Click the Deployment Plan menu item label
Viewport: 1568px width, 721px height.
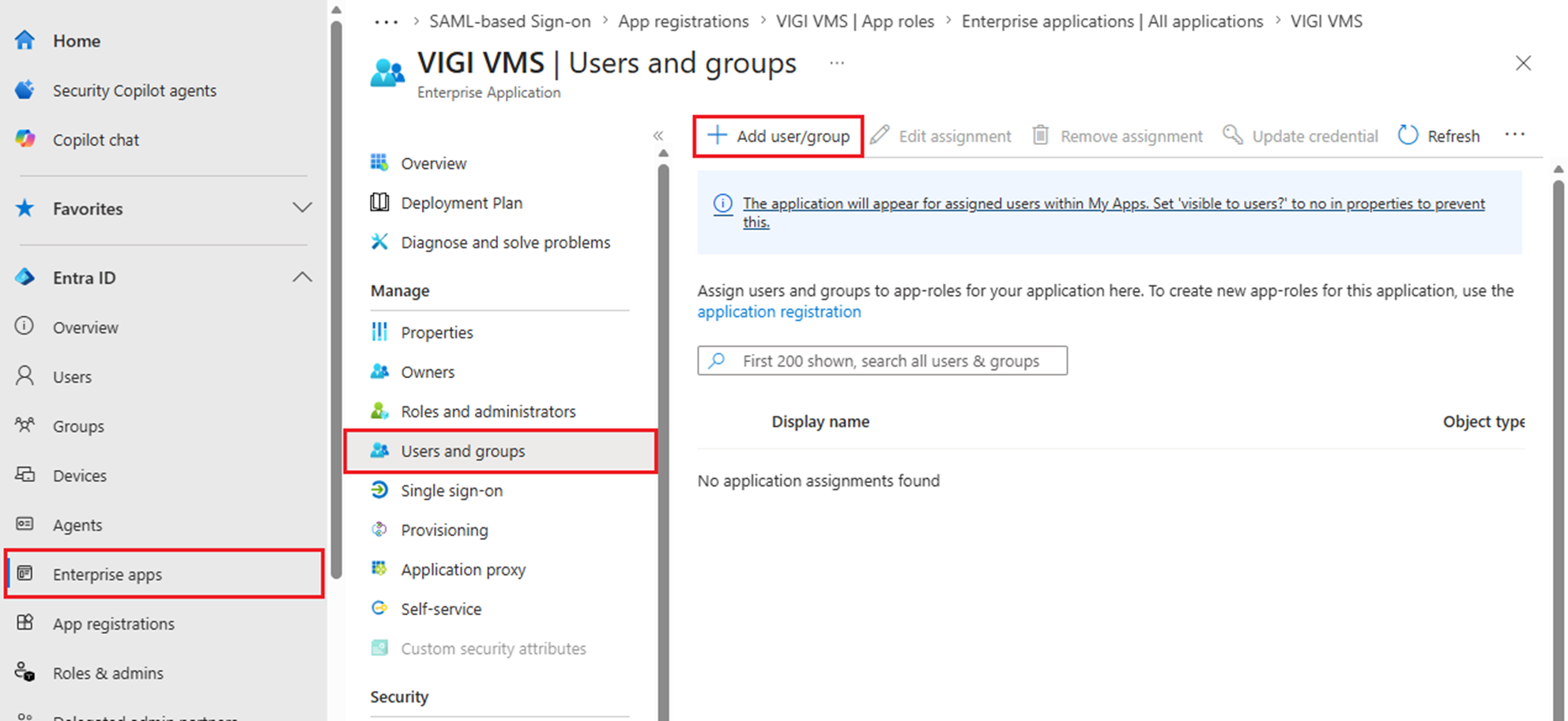[462, 202]
